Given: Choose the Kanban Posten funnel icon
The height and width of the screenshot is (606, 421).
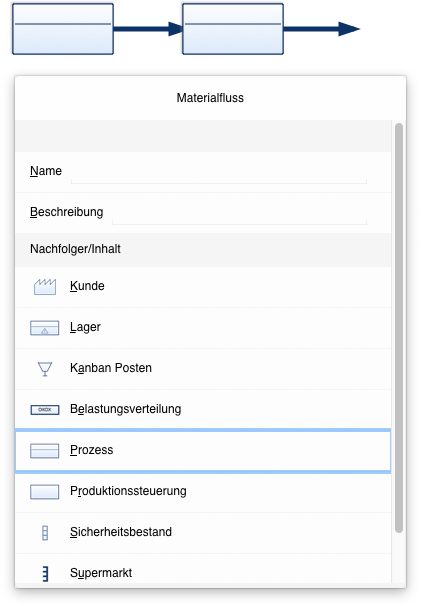Looking at the screenshot, I should click(x=45, y=369).
